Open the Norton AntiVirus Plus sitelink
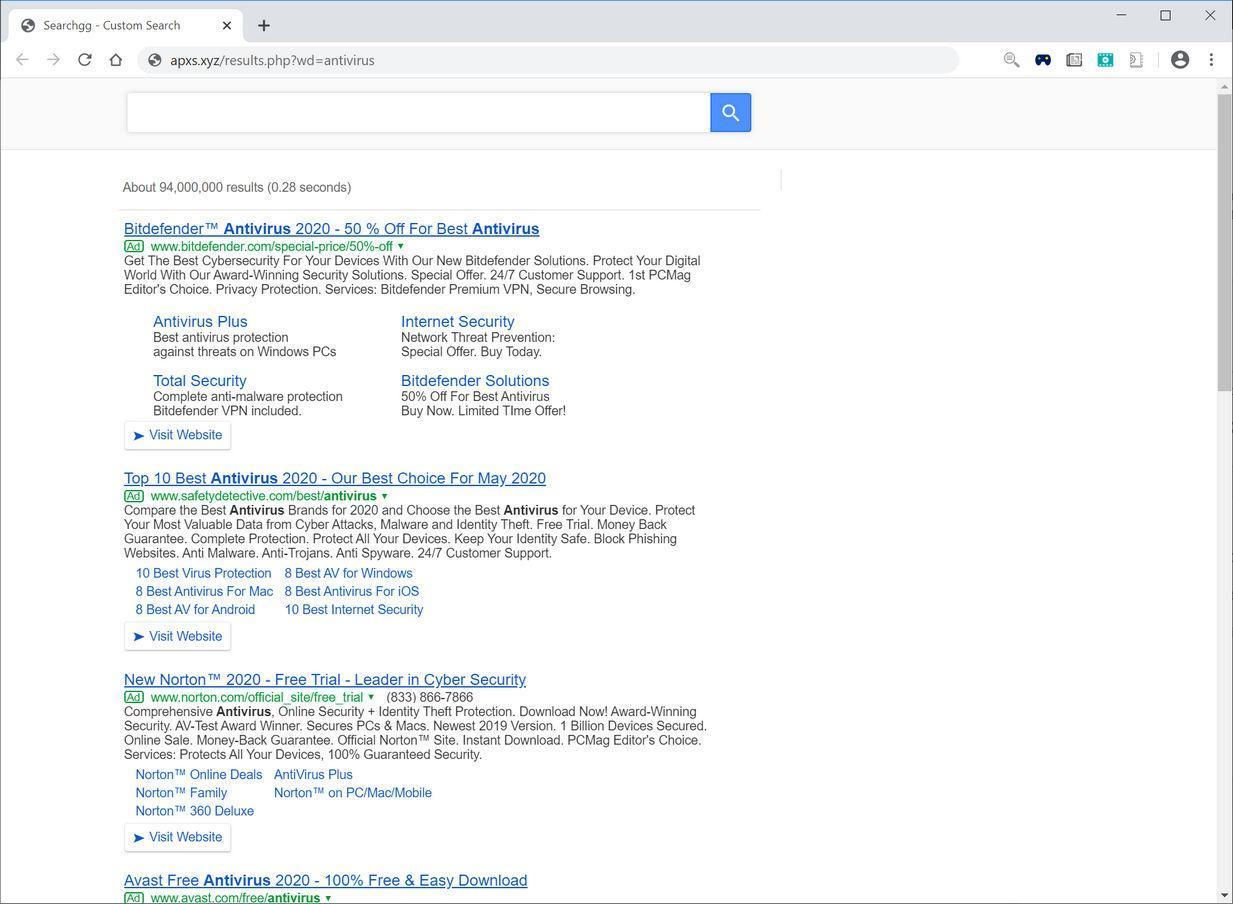The height and width of the screenshot is (904, 1233). [313, 774]
